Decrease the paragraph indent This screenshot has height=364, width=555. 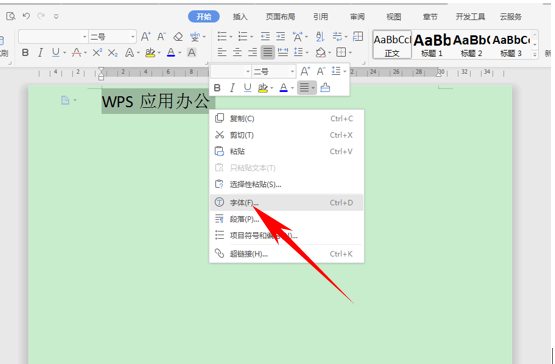[265, 36]
